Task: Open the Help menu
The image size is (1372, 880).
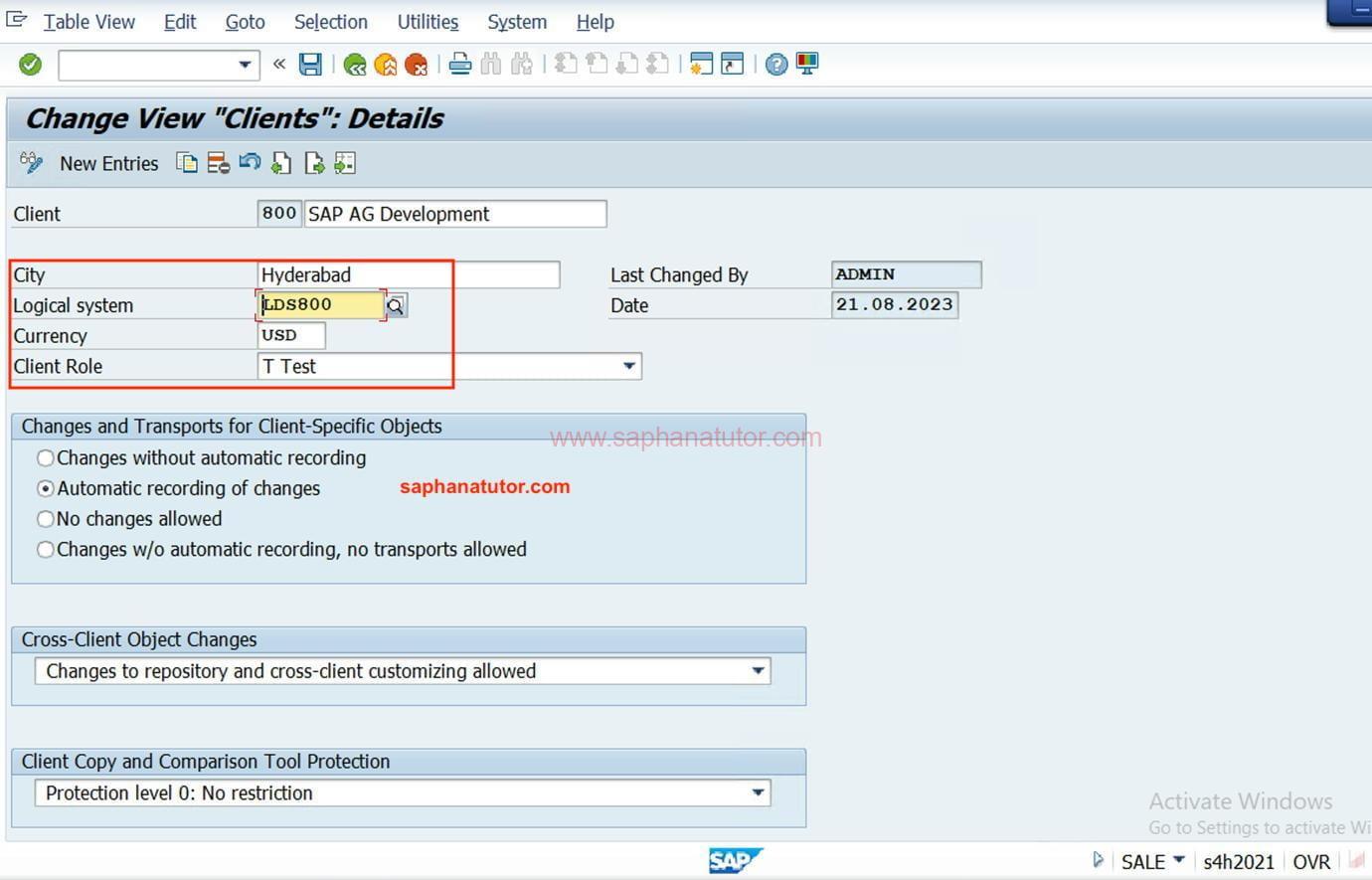Action: point(596,22)
